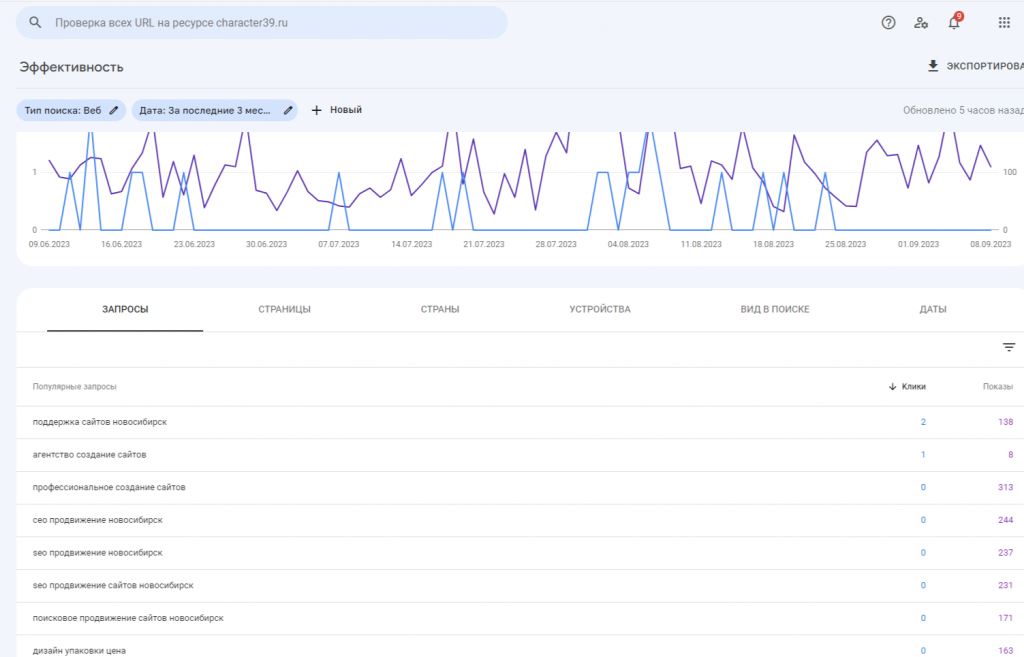Open notifications bell with 9 badge
Image resolution: width=1024 pixels, height=657 pixels.
[x=954, y=22]
